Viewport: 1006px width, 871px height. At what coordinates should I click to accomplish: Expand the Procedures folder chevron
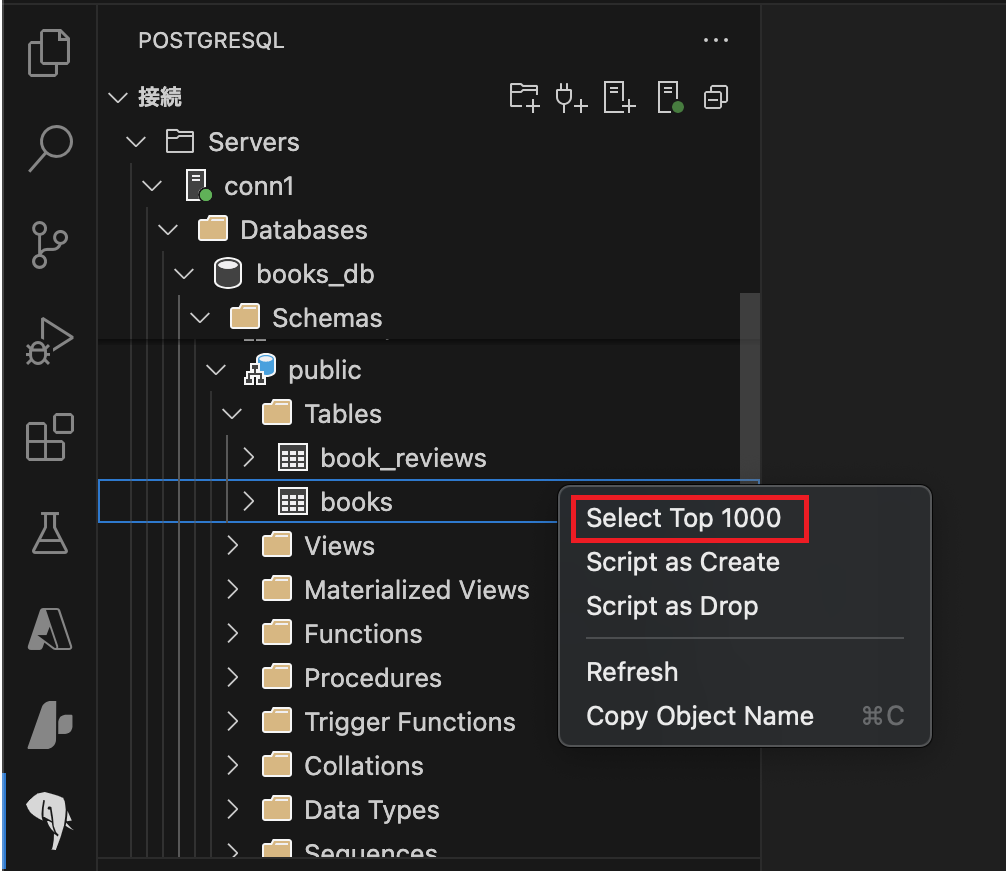click(233, 677)
